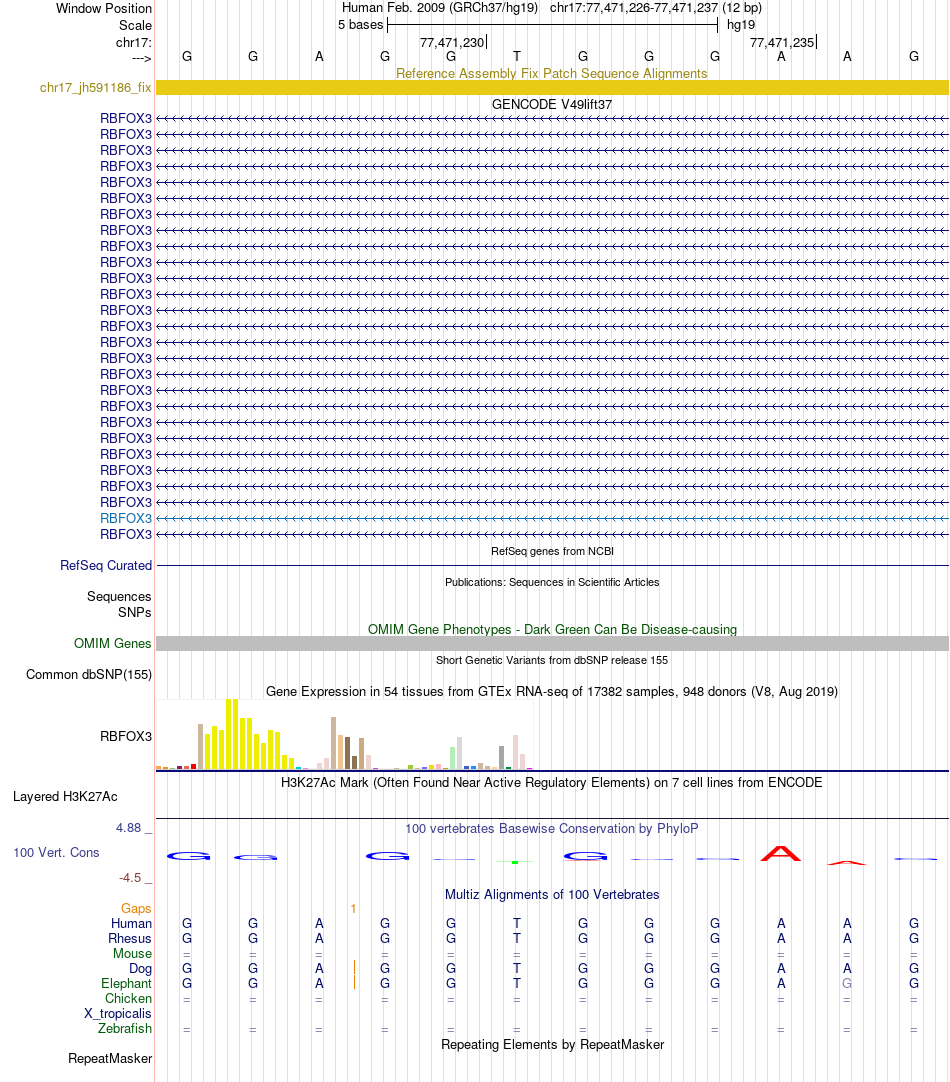This screenshot has width=950, height=1082.
Task: Open OMIM Gene Phenotypes track title
Action: click(x=552, y=629)
